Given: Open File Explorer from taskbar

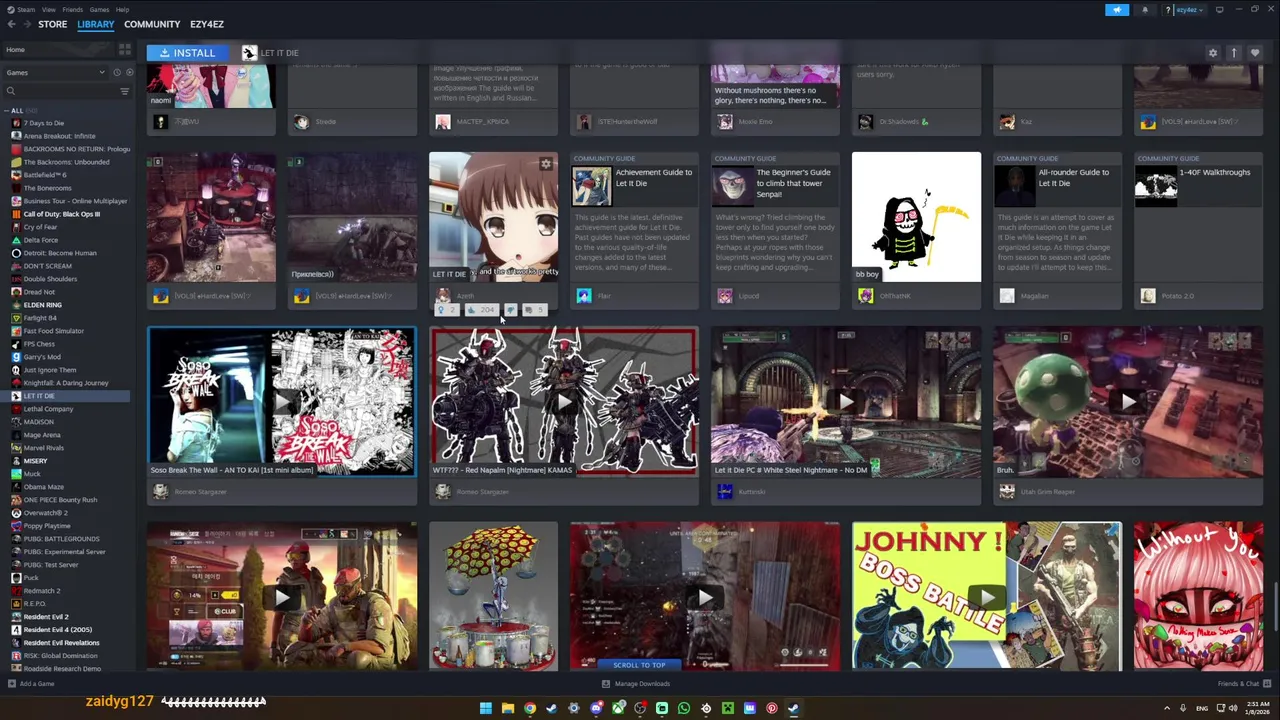Looking at the screenshot, I should 508,708.
